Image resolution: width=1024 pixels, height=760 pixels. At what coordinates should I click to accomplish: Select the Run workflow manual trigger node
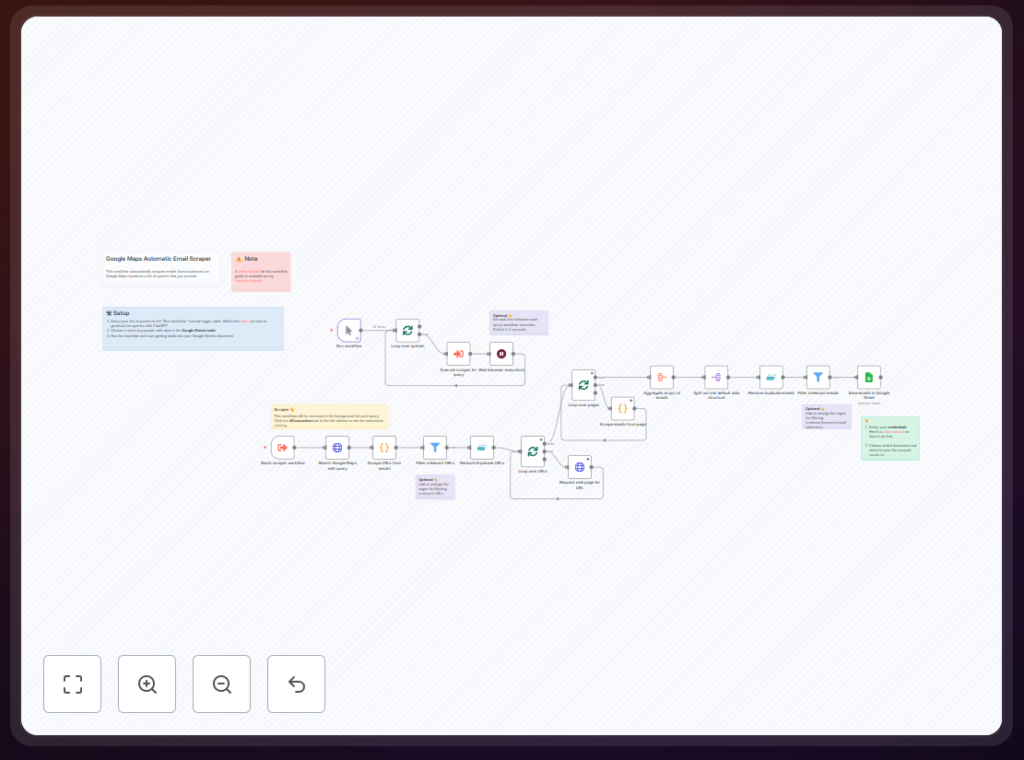click(x=349, y=330)
